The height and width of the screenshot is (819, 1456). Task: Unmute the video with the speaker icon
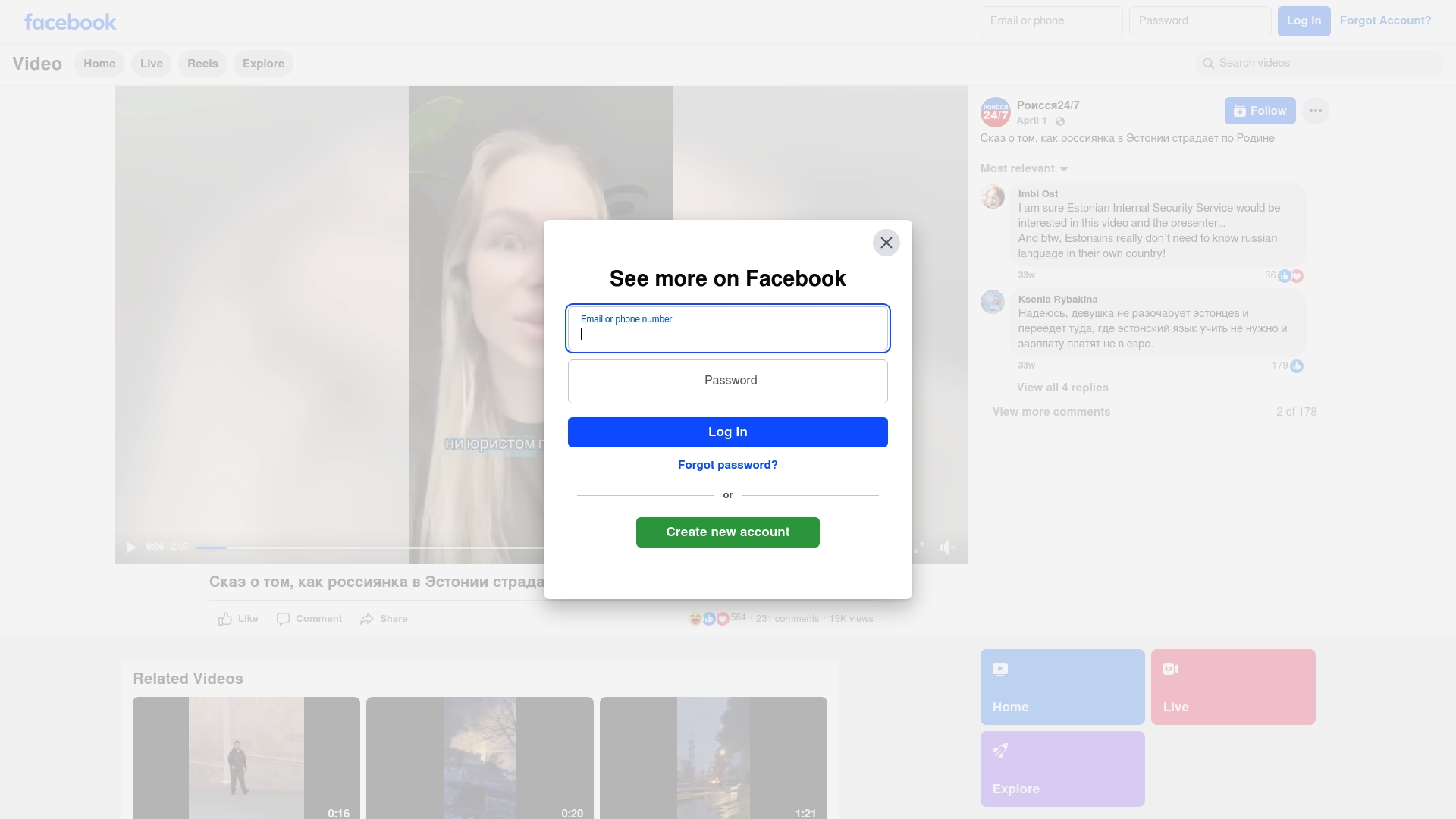click(947, 548)
